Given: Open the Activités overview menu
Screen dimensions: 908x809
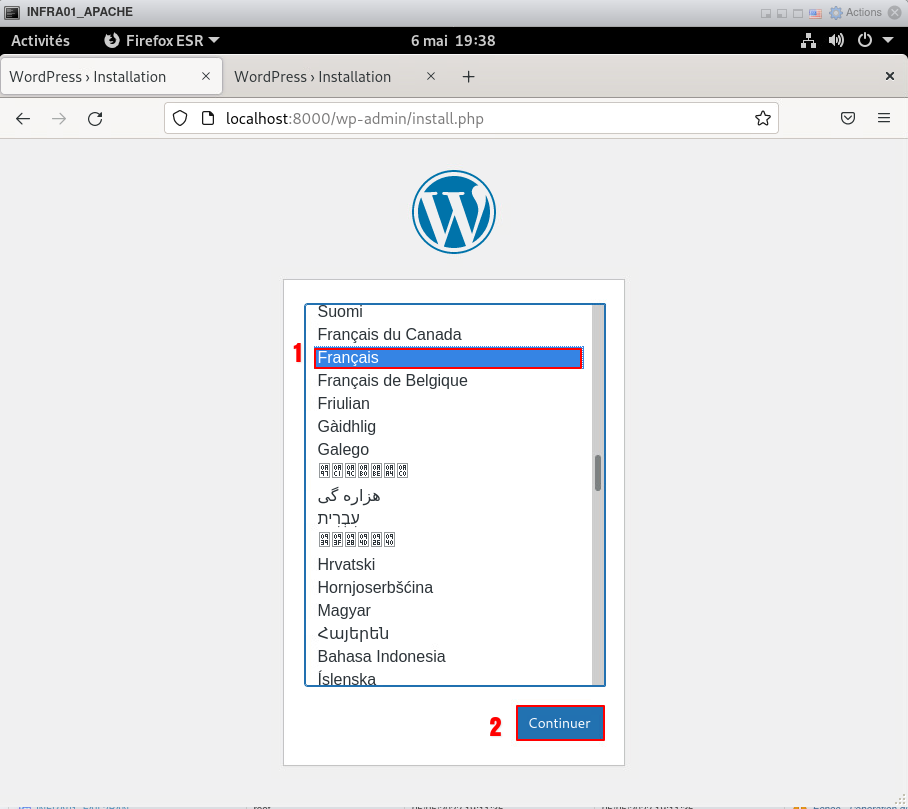Looking at the screenshot, I should pos(40,41).
